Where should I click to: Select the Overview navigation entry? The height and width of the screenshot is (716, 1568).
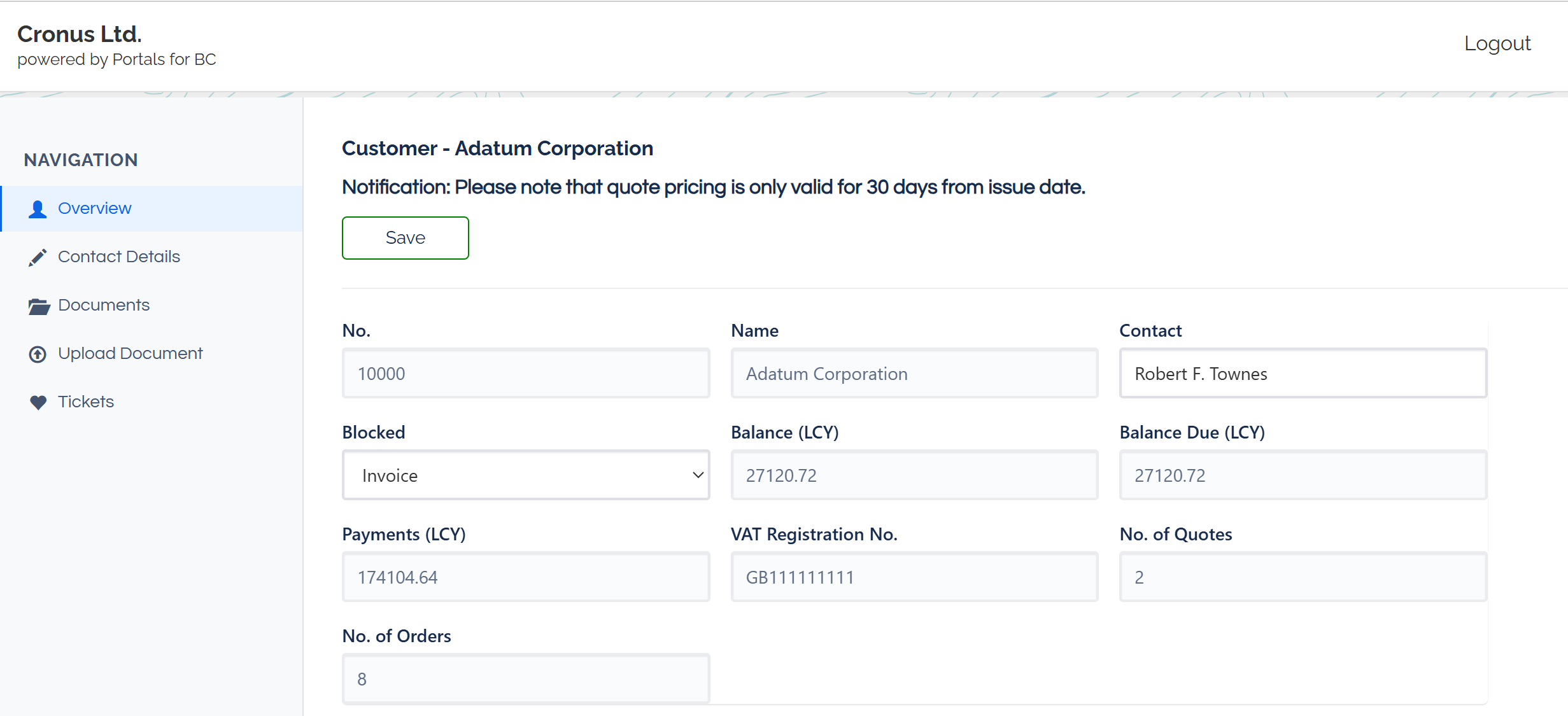(94, 208)
